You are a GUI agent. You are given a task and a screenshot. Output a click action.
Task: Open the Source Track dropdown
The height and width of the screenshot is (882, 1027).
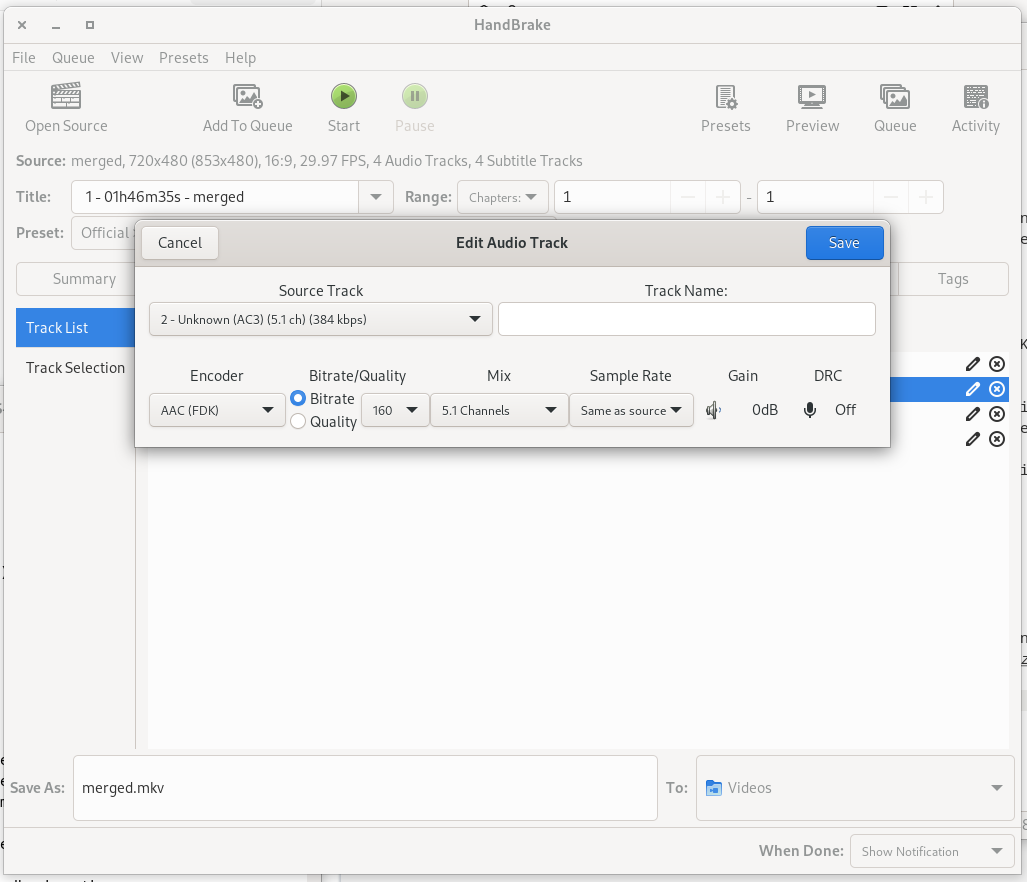(320, 320)
